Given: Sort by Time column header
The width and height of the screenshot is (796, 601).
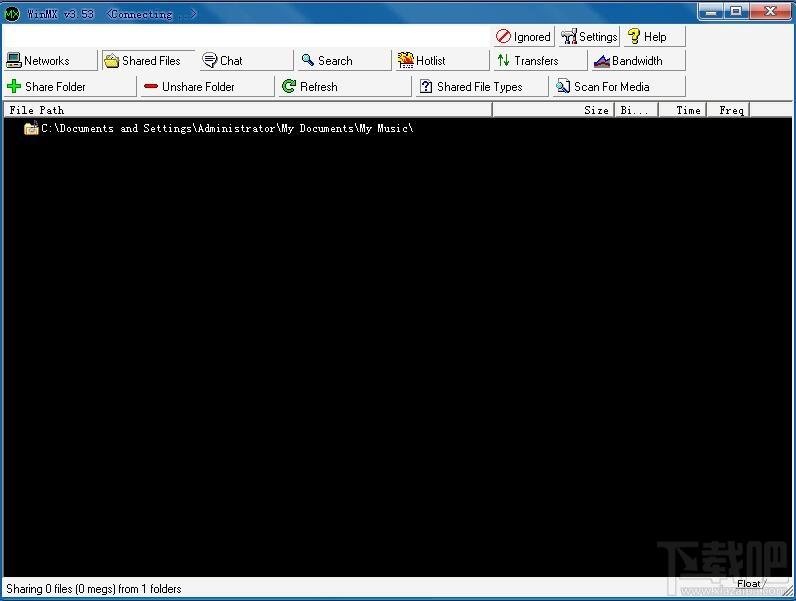Looking at the screenshot, I should click(682, 110).
